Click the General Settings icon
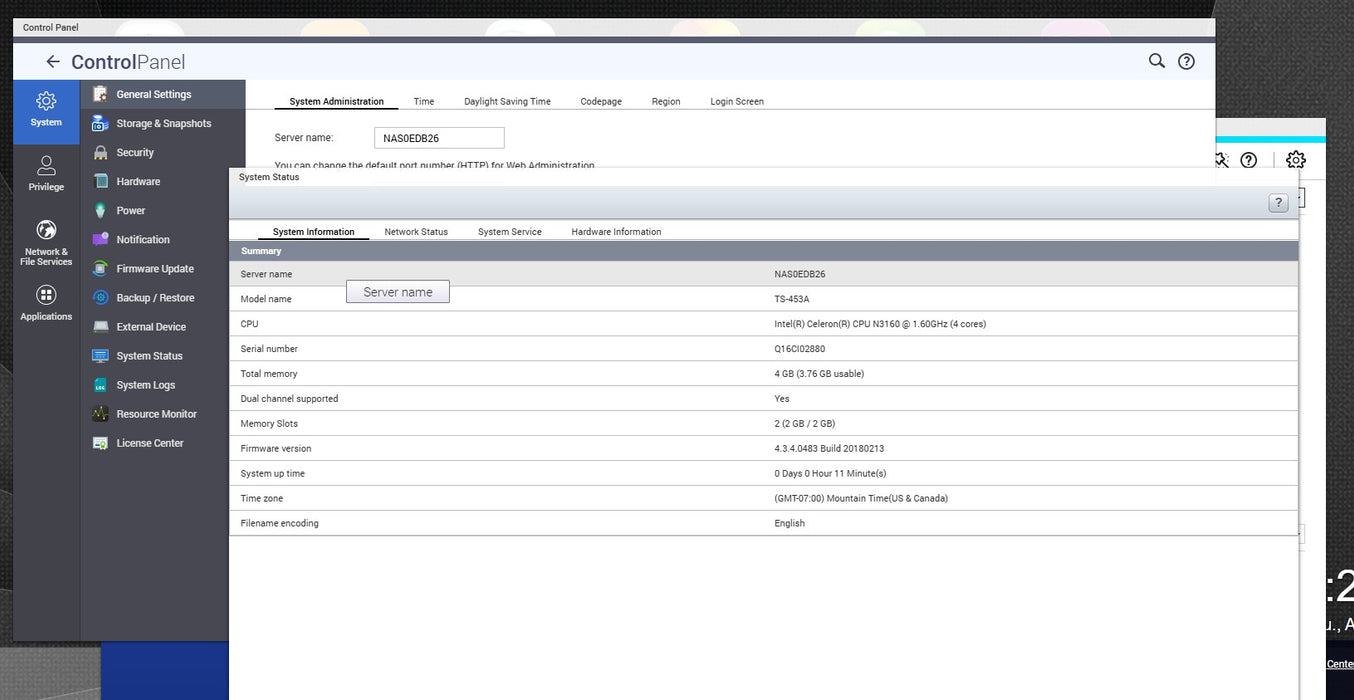This screenshot has width=1354, height=700. [x=100, y=94]
